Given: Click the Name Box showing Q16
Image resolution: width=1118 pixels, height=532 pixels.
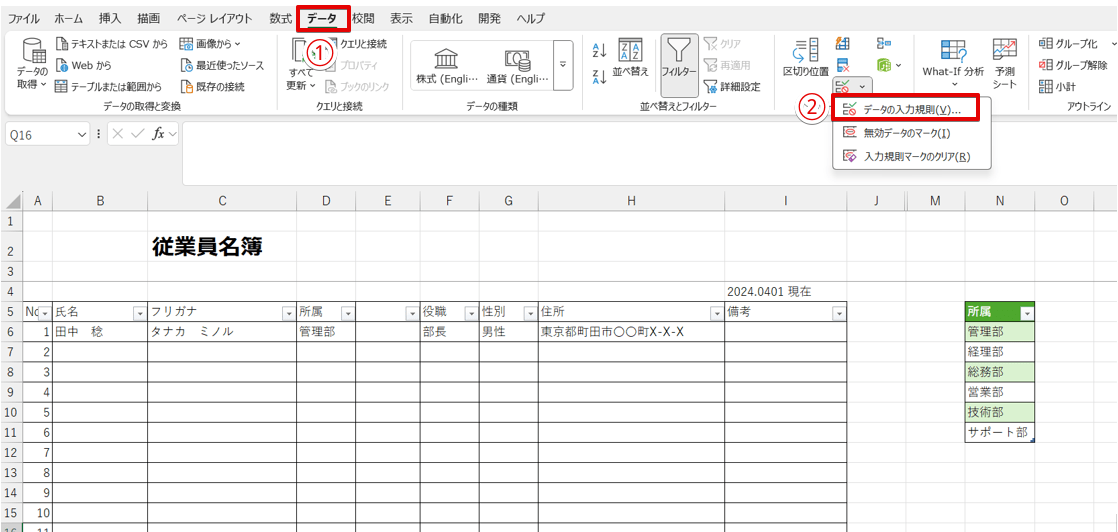Looking at the screenshot, I should coord(47,134).
